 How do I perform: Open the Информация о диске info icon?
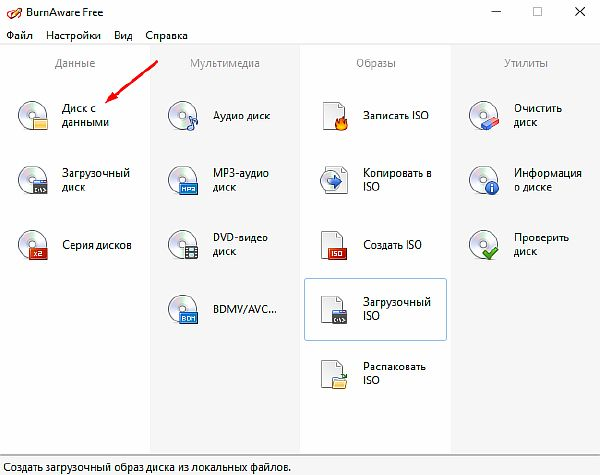(x=484, y=180)
